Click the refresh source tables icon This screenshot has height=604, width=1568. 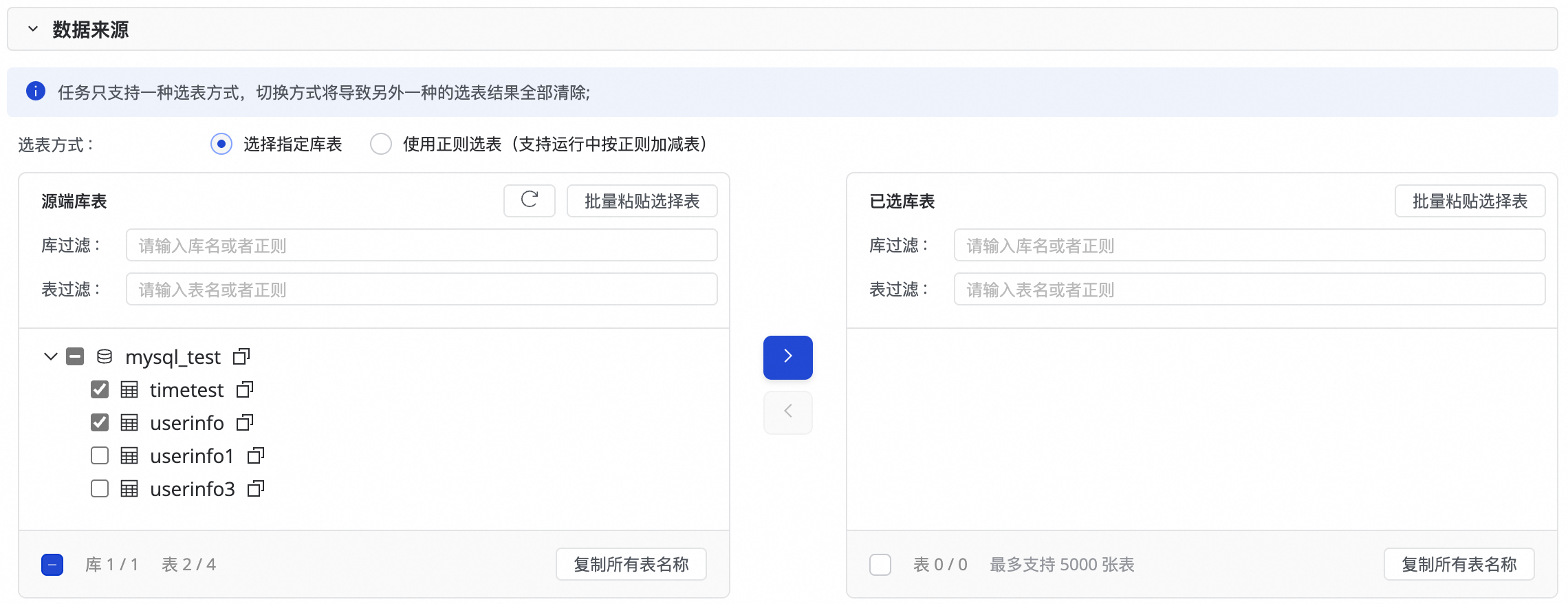529,200
